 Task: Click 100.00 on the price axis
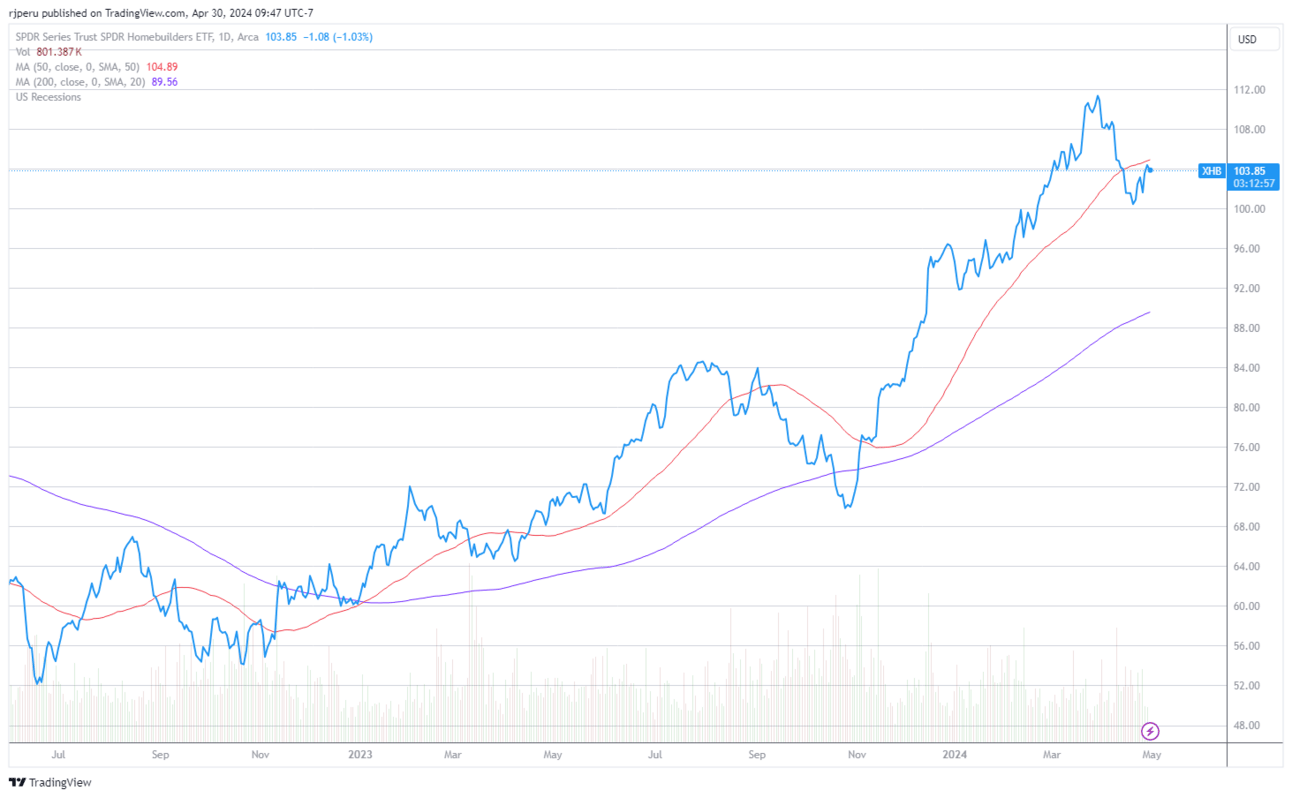pos(1250,209)
